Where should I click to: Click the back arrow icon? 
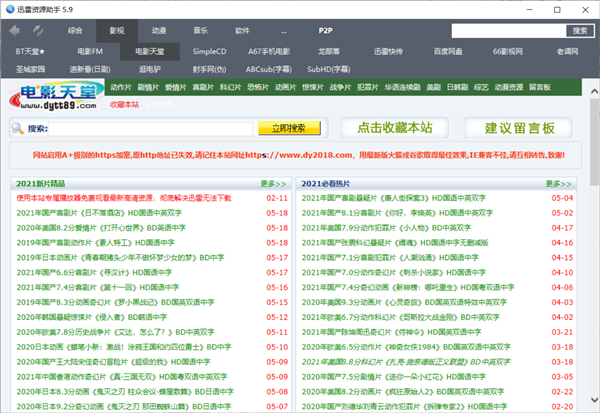(x=15, y=31)
